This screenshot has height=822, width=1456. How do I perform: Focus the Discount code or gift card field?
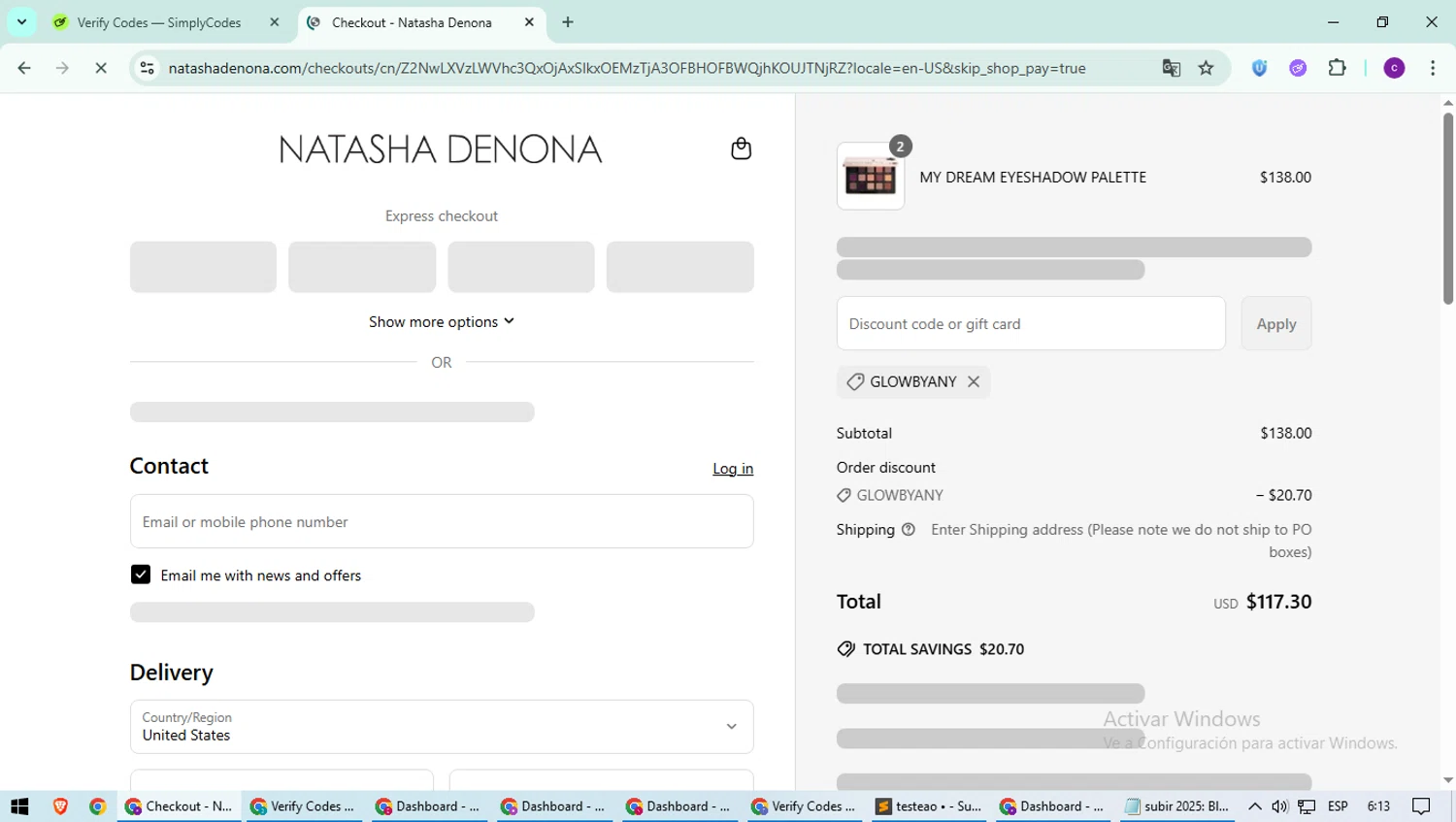(x=1031, y=323)
